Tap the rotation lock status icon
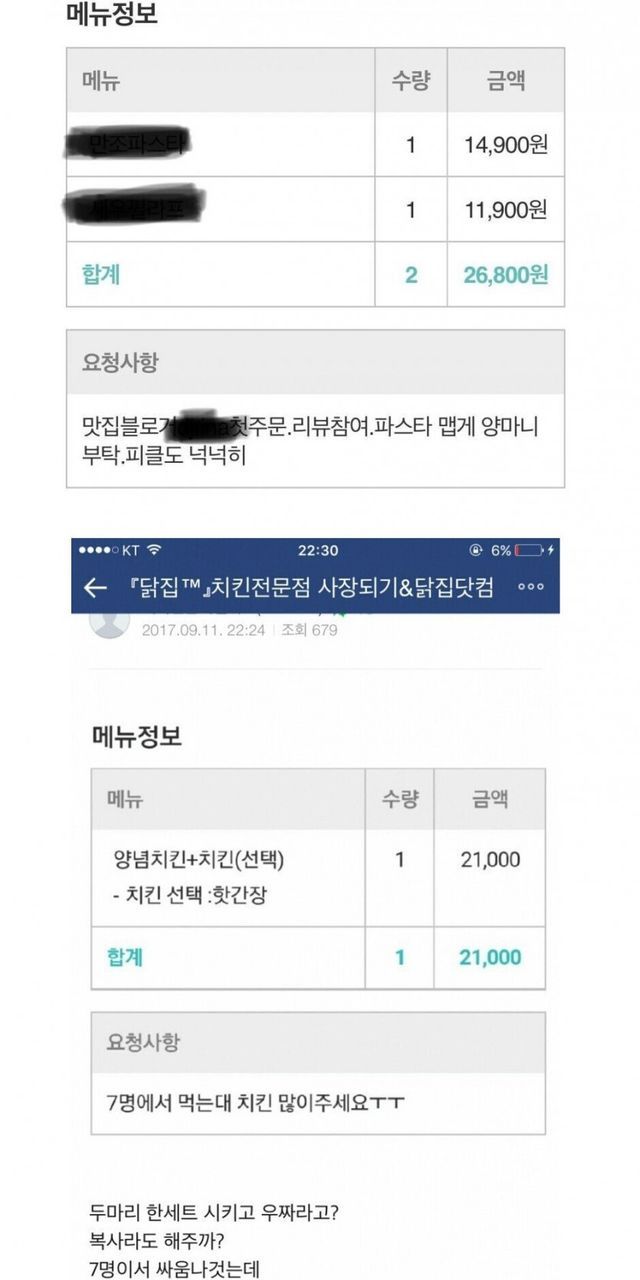Viewport: 640px width, 1280px height. coord(476,551)
